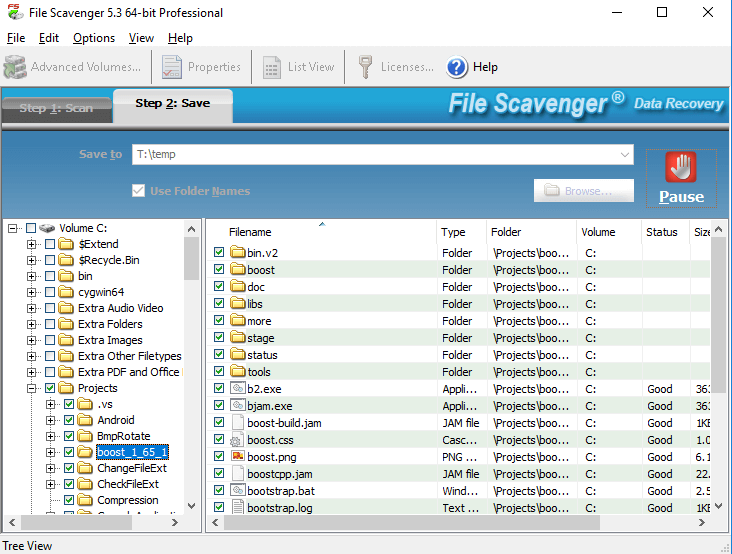Open the View menu

141,38
